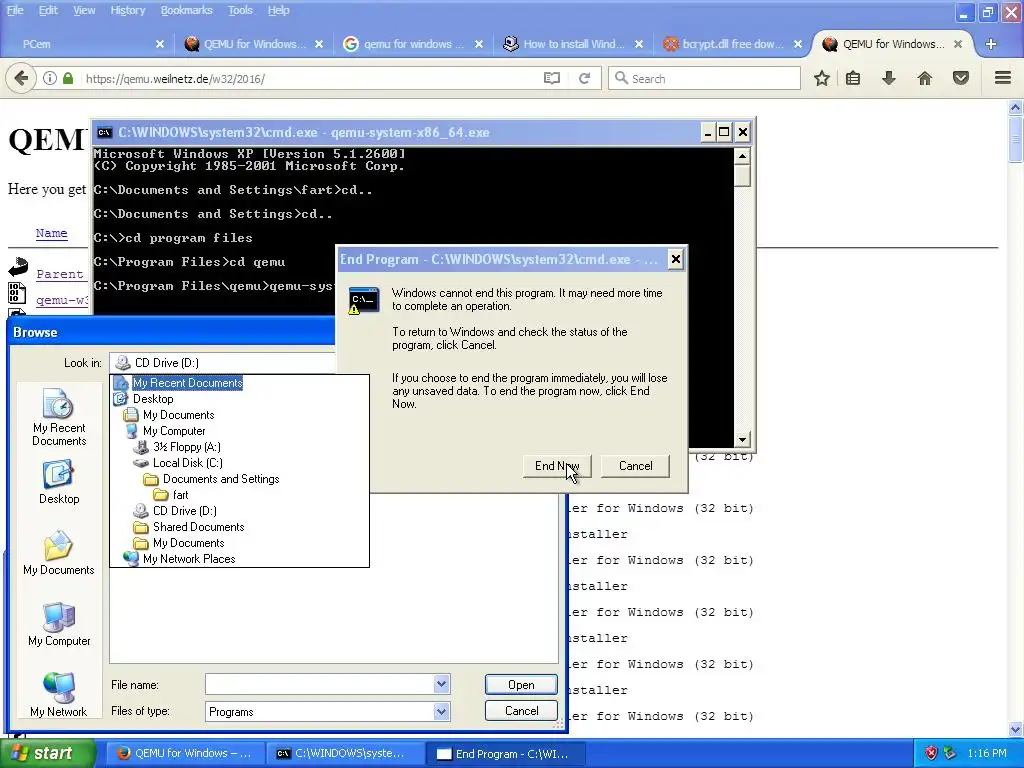Switch to QEMU for Windows taskbar button
The width and height of the screenshot is (1024, 768).
(186, 753)
